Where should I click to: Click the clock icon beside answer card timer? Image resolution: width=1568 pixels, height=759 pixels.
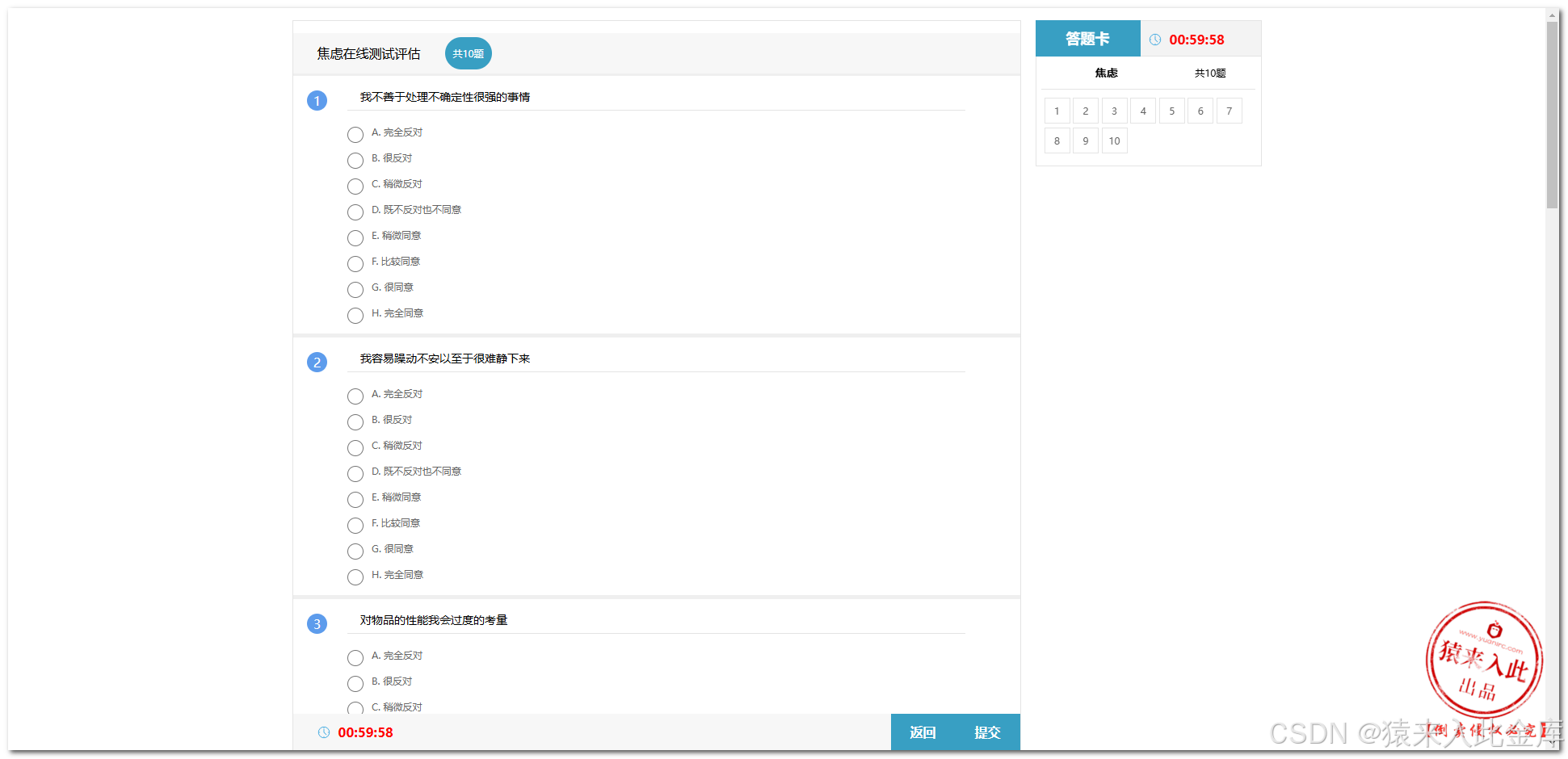1155,40
